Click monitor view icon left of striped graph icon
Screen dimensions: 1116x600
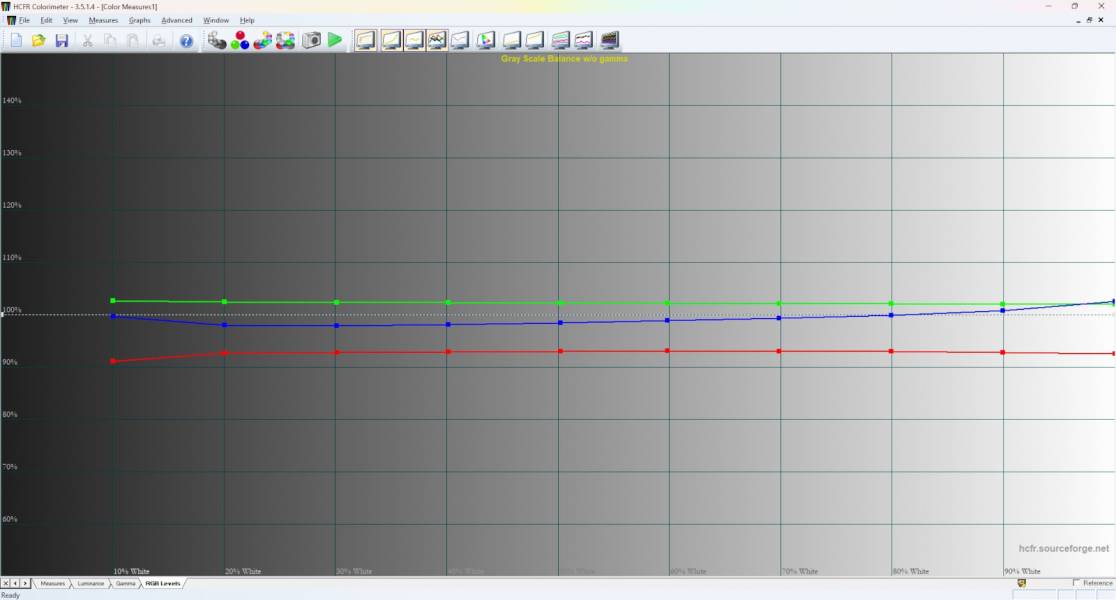(x=535, y=41)
